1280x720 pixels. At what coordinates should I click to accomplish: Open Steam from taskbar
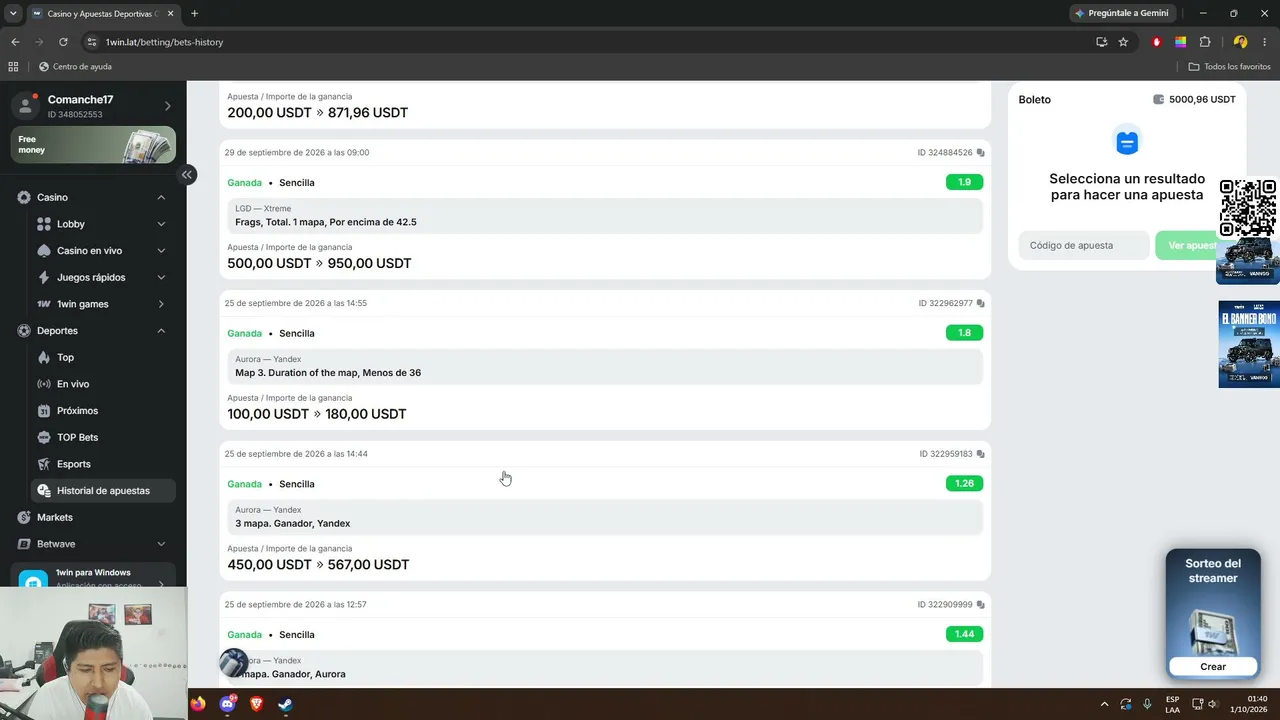click(x=285, y=704)
